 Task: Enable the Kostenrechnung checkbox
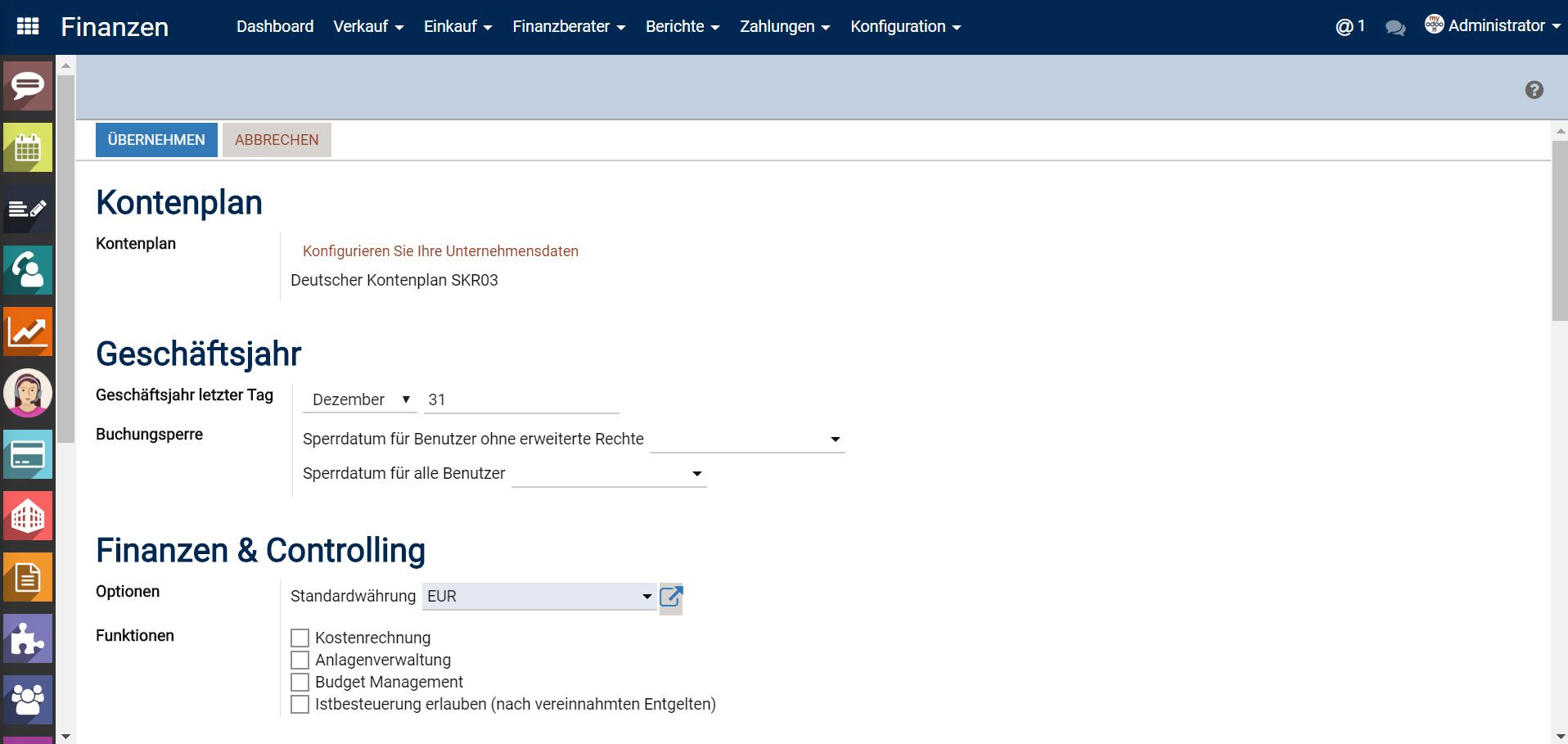click(300, 638)
